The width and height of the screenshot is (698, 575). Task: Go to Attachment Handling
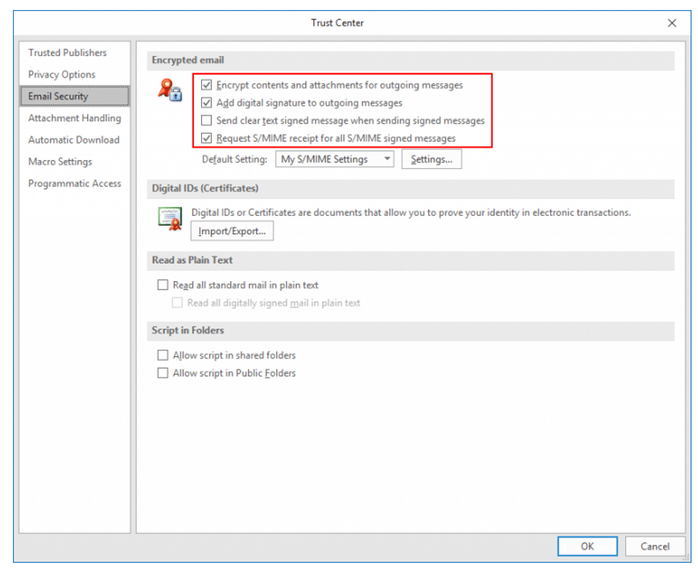[x=75, y=118]
